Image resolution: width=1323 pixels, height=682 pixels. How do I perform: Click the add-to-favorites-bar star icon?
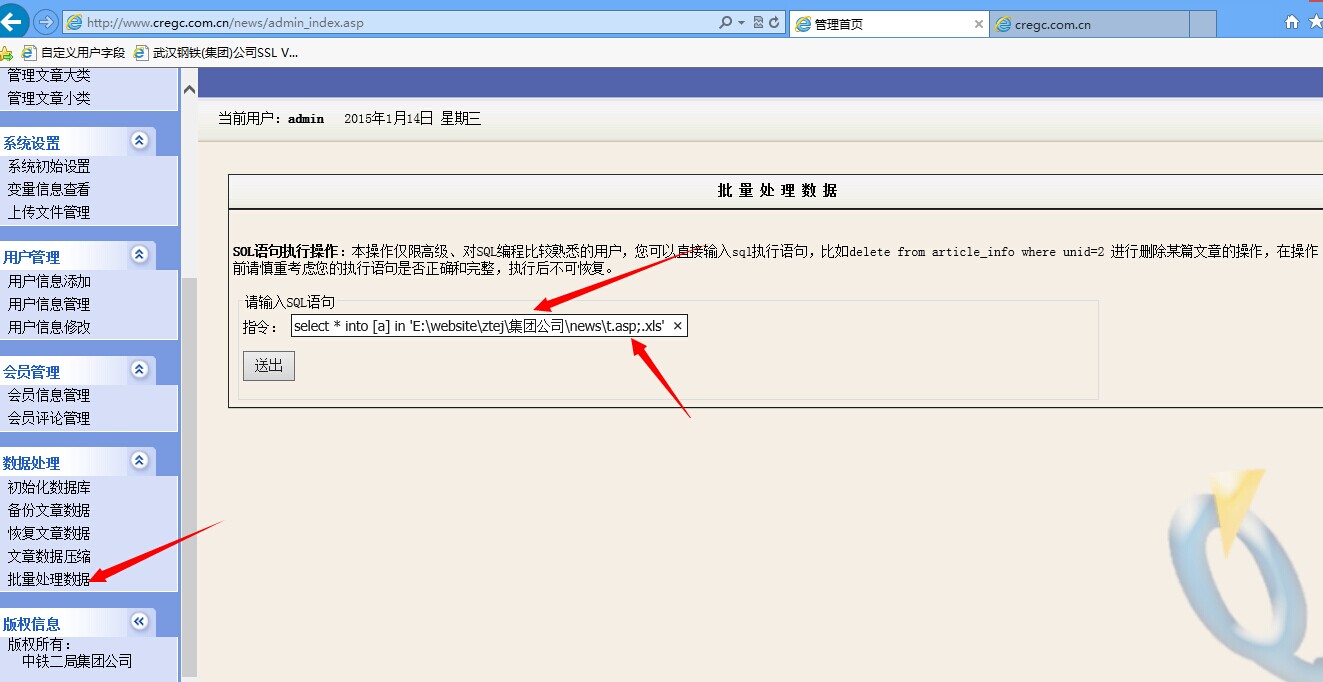[x=6, y=52]
